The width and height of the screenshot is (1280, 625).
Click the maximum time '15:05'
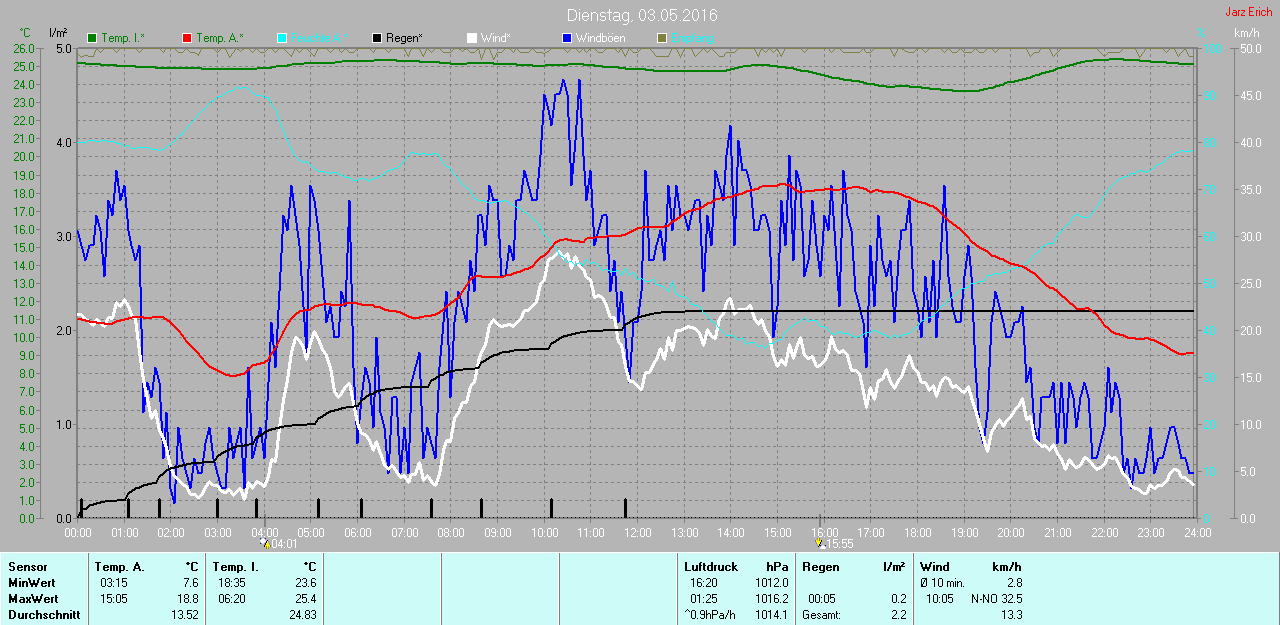114,599
